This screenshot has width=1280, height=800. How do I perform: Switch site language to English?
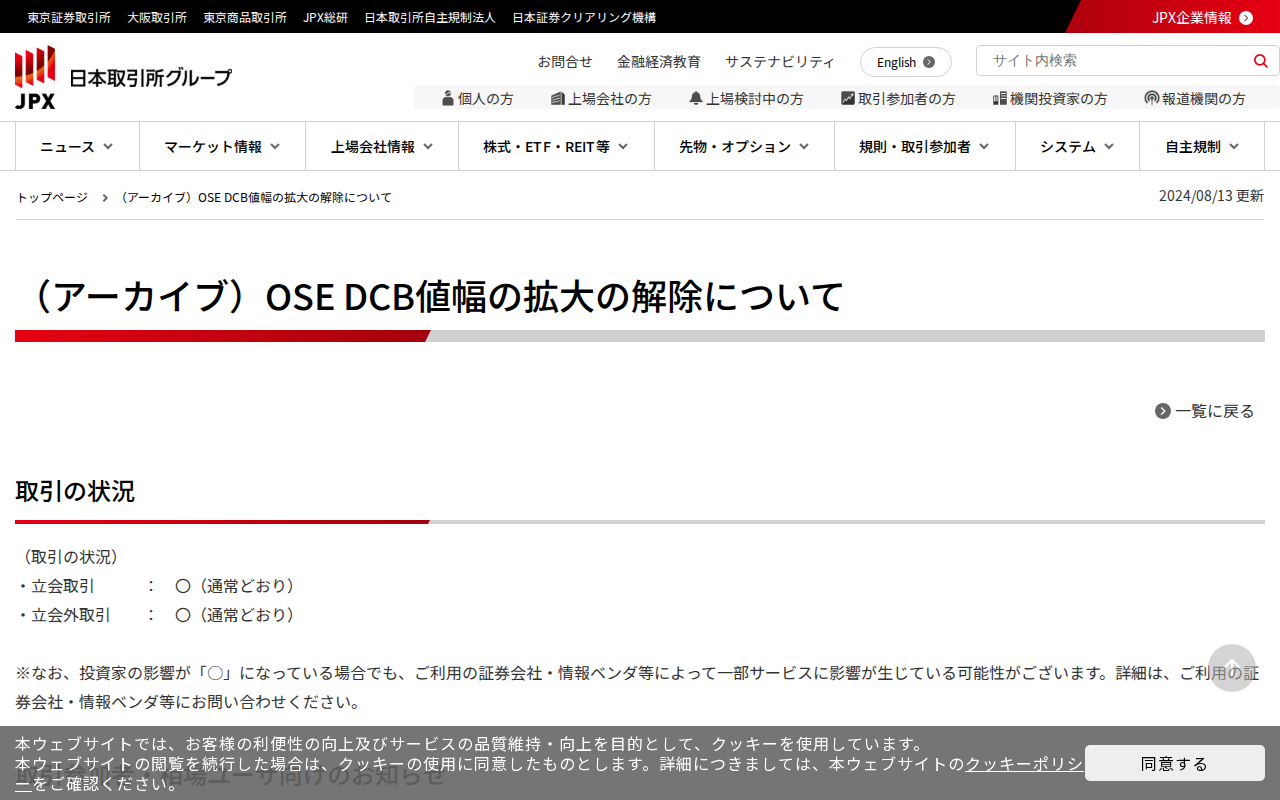point(906,62)
